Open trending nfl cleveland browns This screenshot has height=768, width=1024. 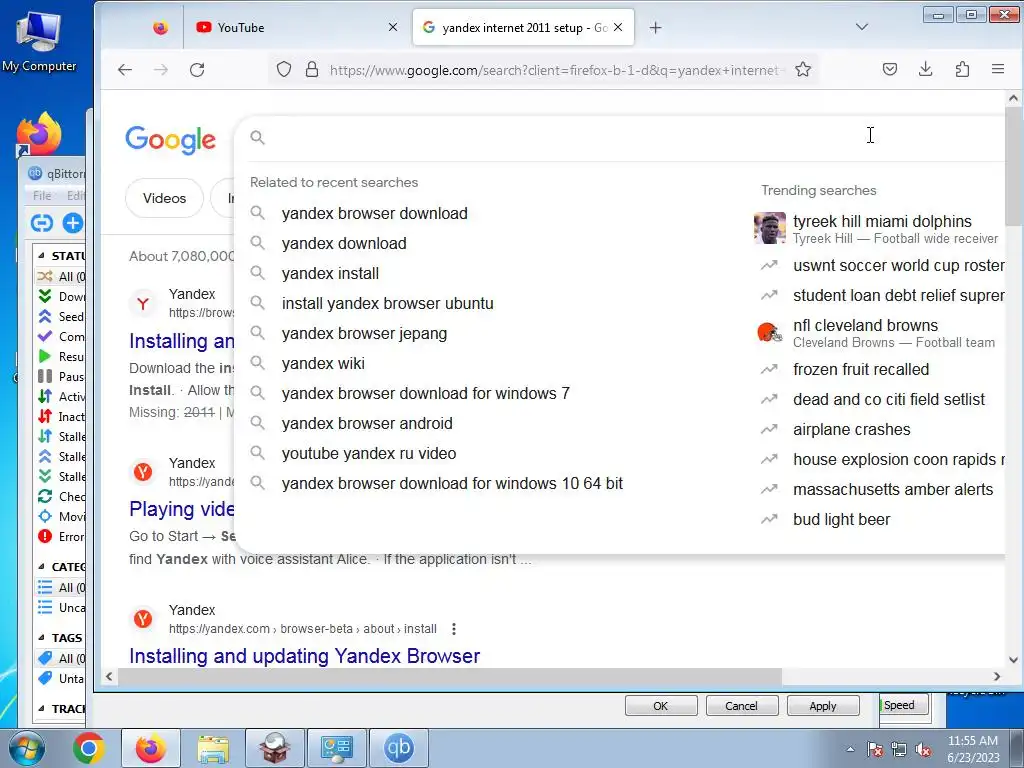pos(865,325)
